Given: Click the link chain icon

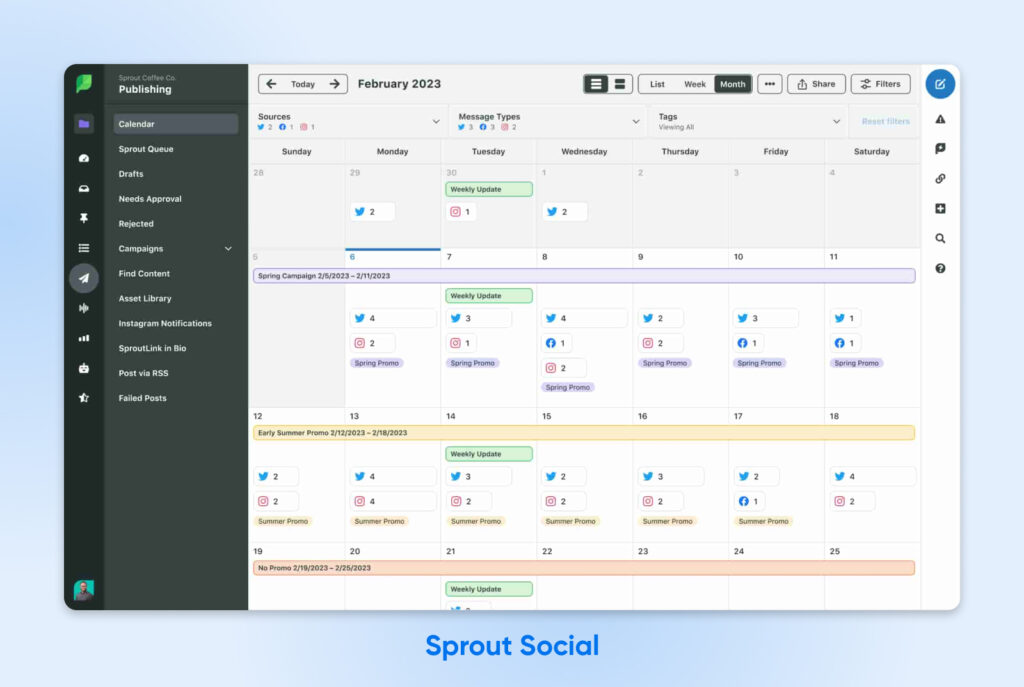Looking at the screenshot, I should point(940,179).
